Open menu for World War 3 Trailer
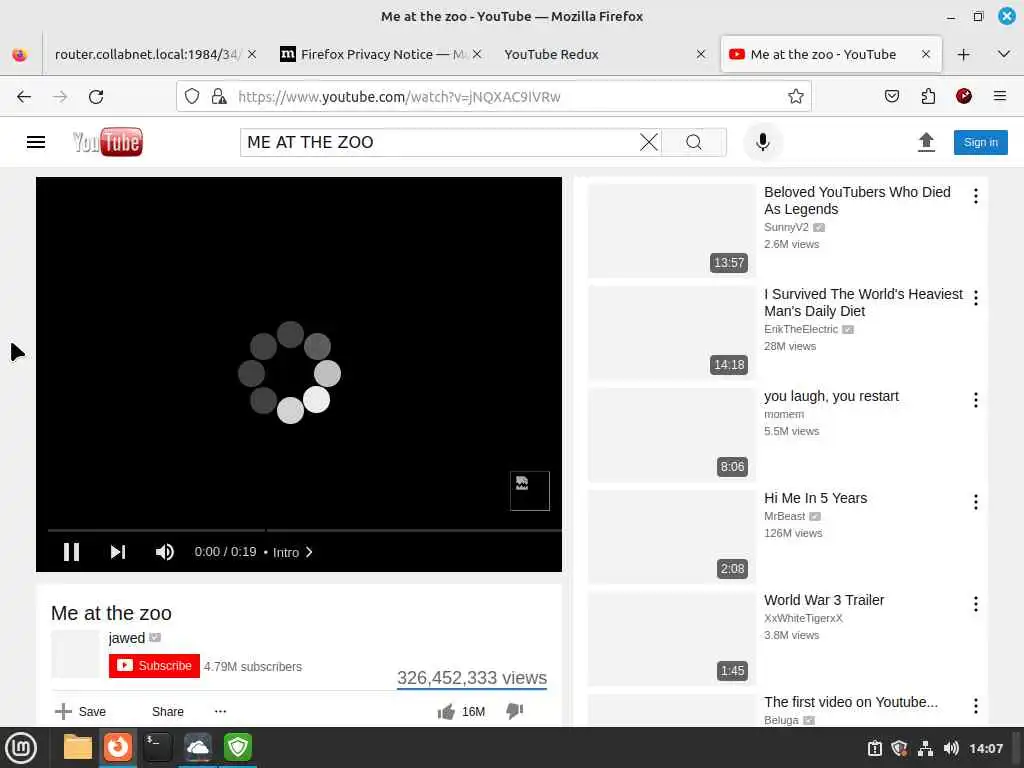 click(x=976, y=603)
